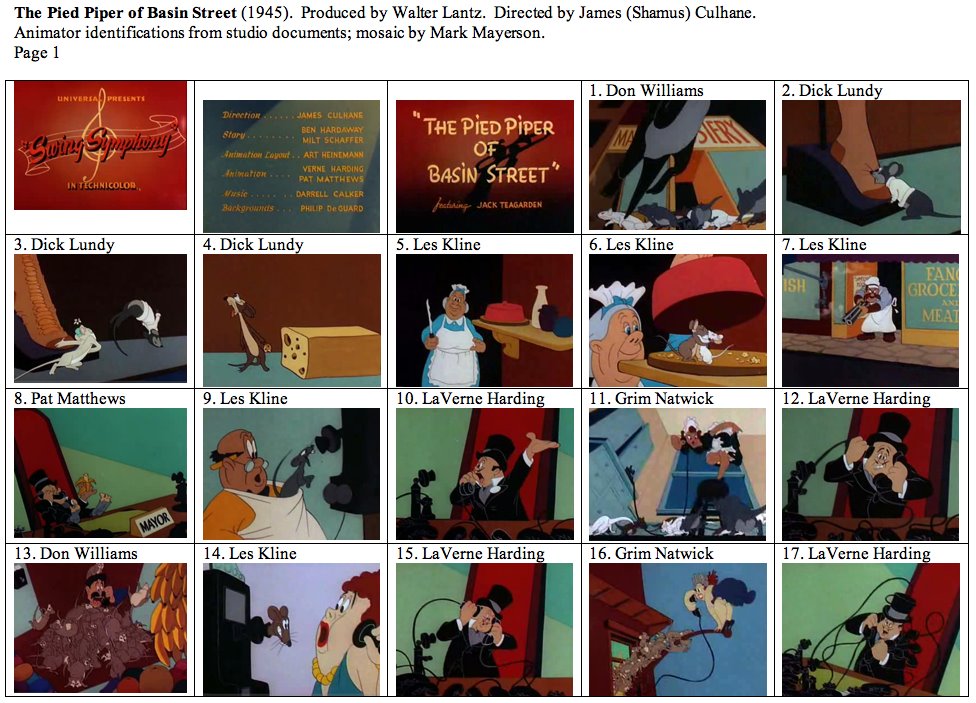Image resolution: width=976 pixels, height=703 pixels.
Task: Open frame 2 shoe and mouse image
Action: (x=871, y=167)
